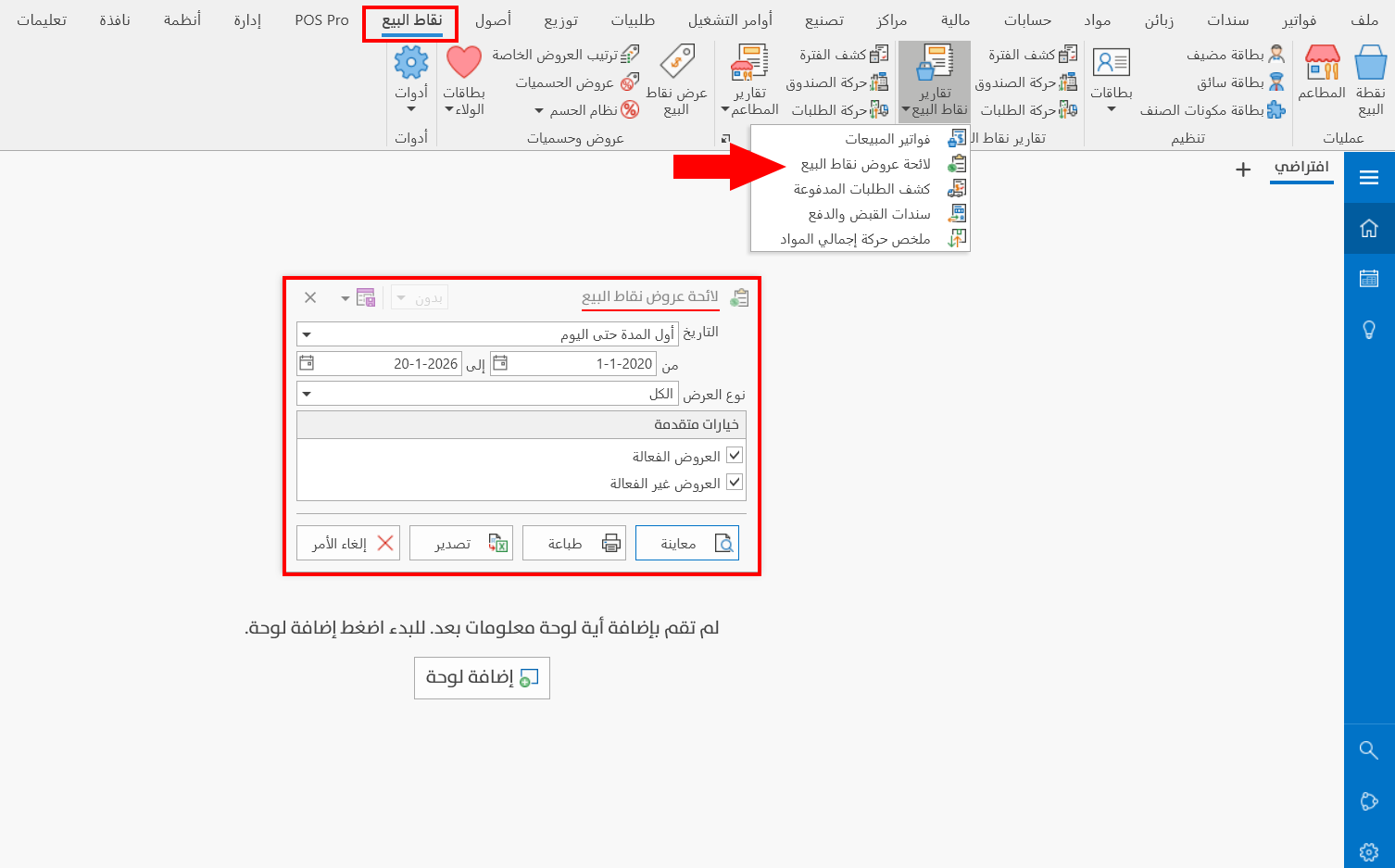This screenshot has height=868, width=1395.
Task: Open settings gear in sidebar
Action: [1369, 851]
